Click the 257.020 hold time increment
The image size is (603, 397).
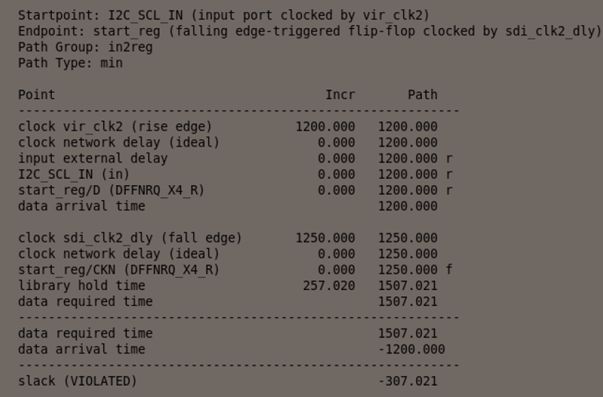tap(329, 285)
